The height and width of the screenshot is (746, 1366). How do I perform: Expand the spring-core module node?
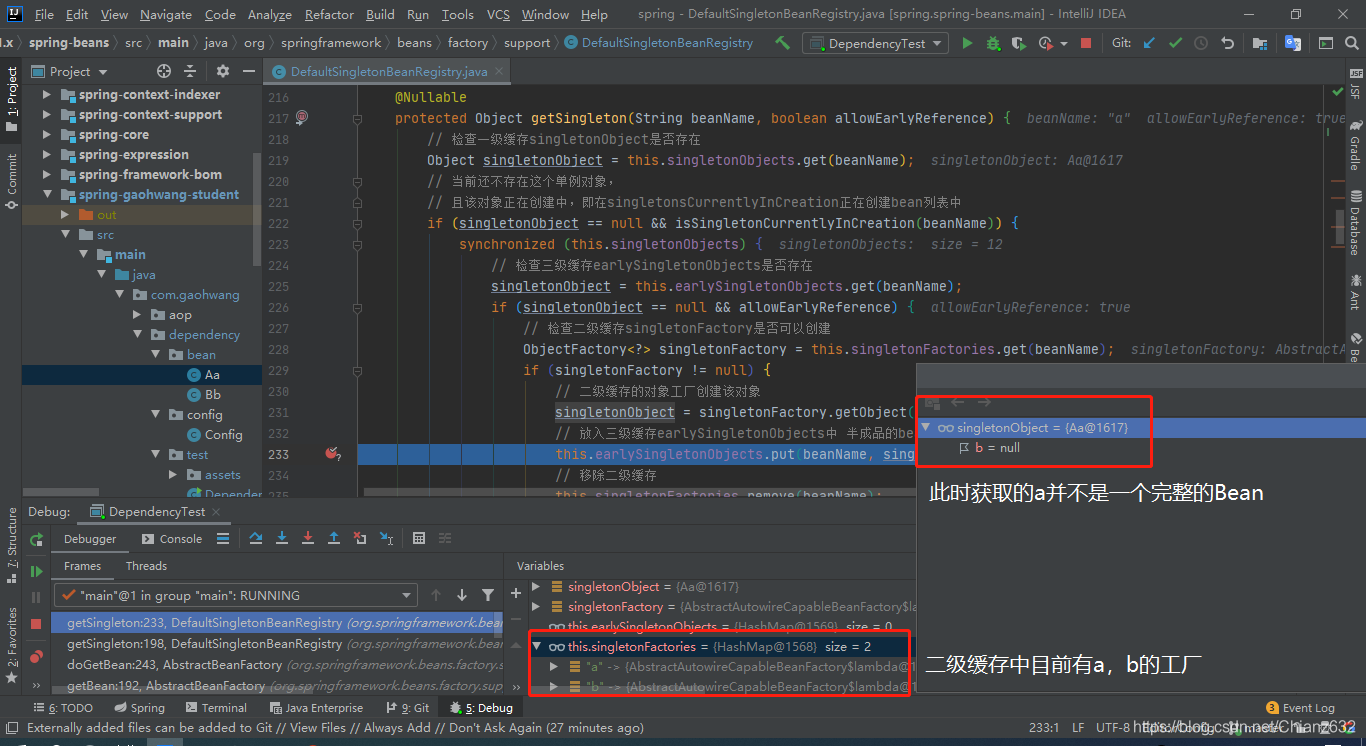(48, 135)
